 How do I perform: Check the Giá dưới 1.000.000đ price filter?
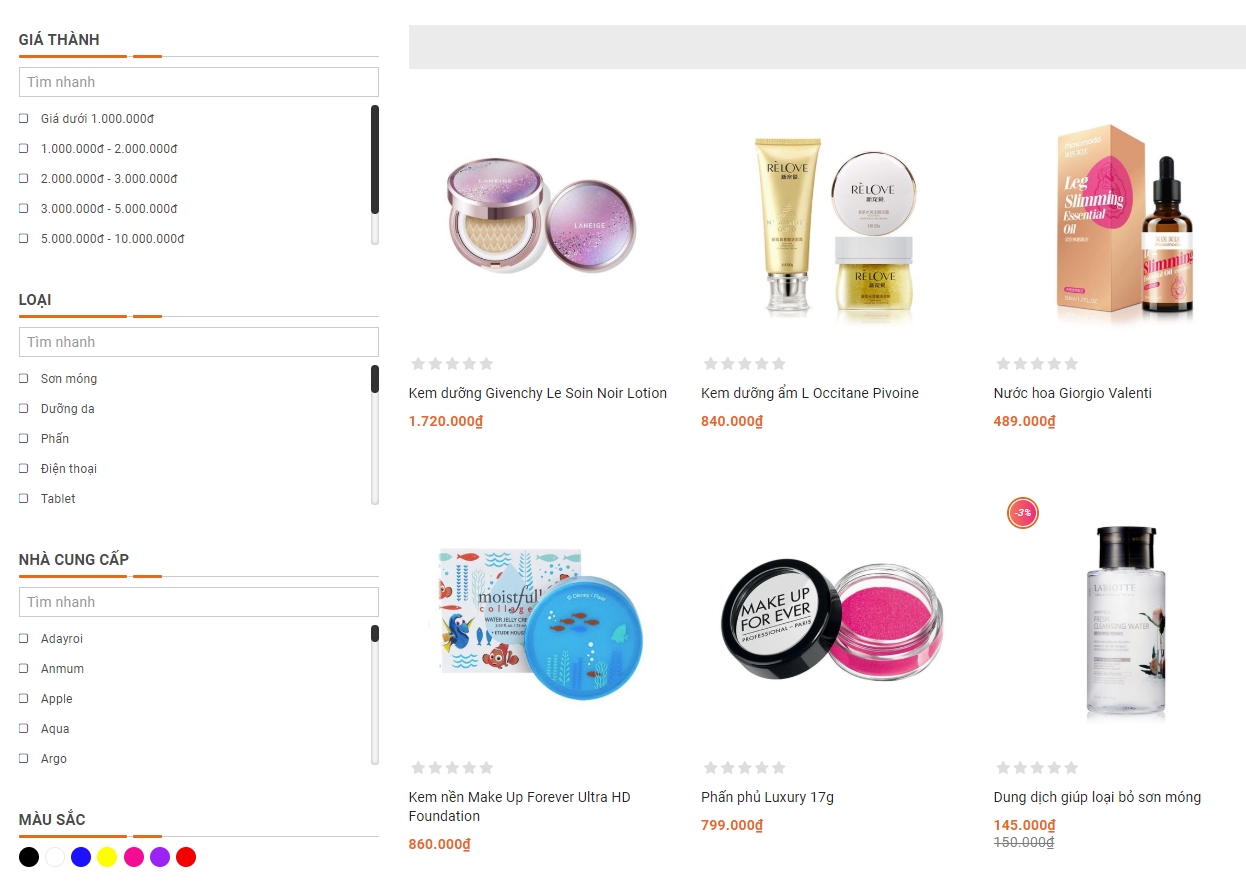[24, 118]
